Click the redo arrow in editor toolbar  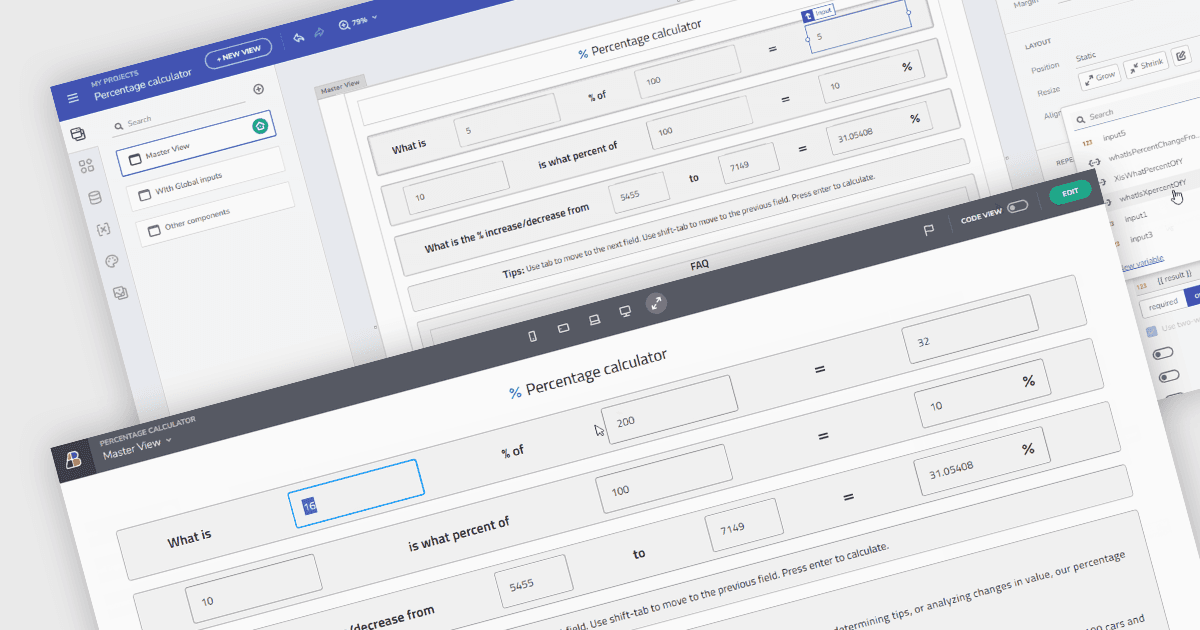[319, 33]
